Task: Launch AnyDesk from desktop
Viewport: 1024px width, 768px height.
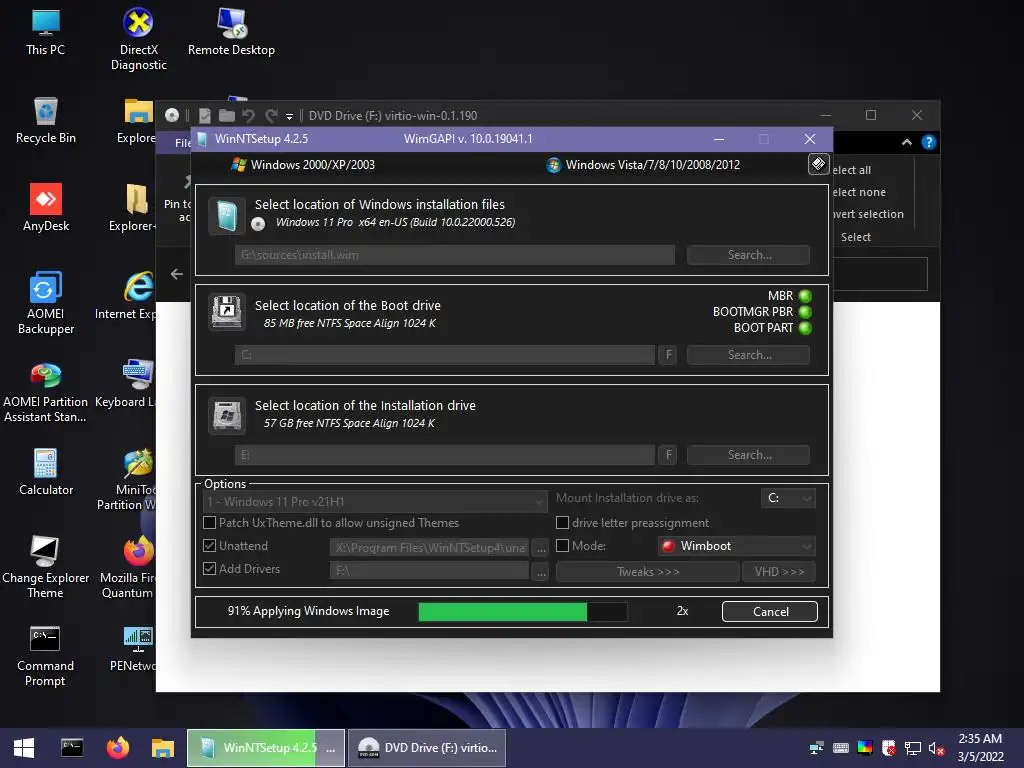Action: pos(46,208)
